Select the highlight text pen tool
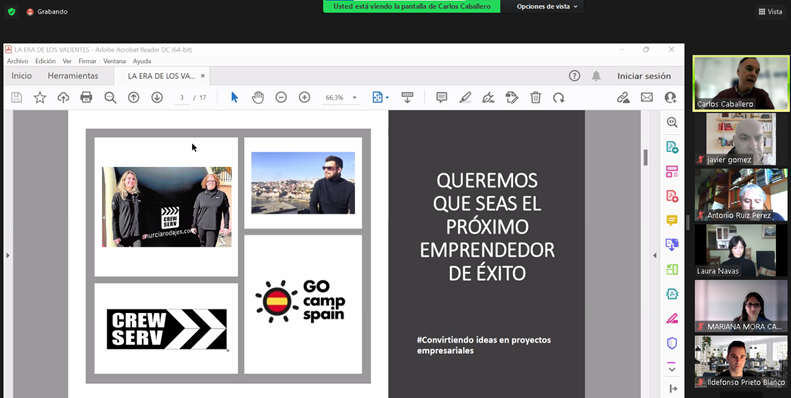The height and width of the screenshot is (398, 791). [x=465, y=97]
